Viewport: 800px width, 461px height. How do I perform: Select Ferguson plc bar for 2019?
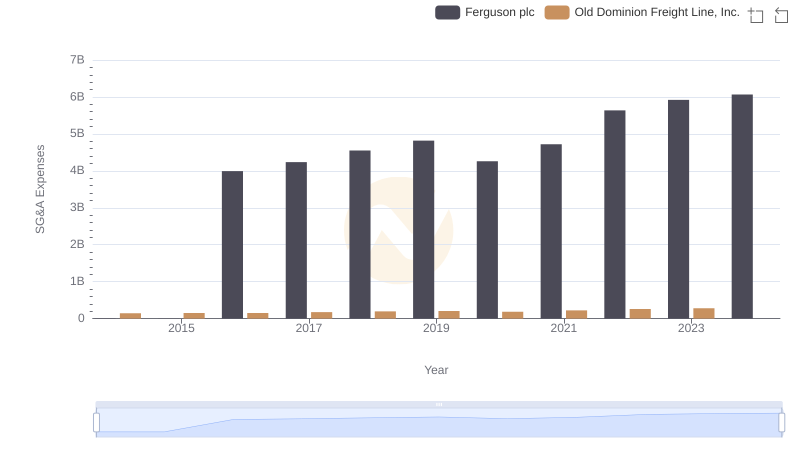pyautogui.click(x=423, y=229)
